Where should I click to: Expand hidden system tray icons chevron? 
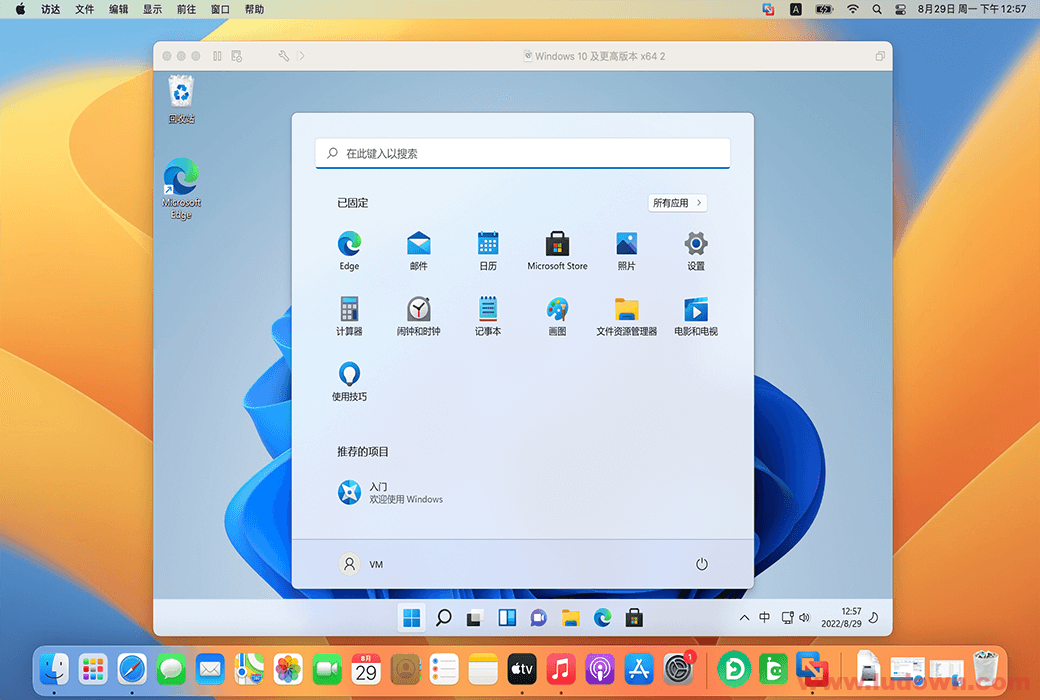744,618
